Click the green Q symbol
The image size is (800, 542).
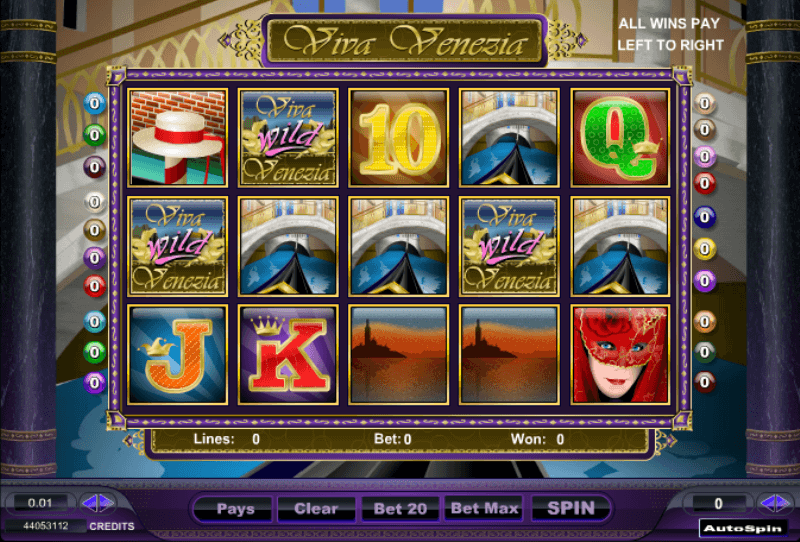(620, 138)
